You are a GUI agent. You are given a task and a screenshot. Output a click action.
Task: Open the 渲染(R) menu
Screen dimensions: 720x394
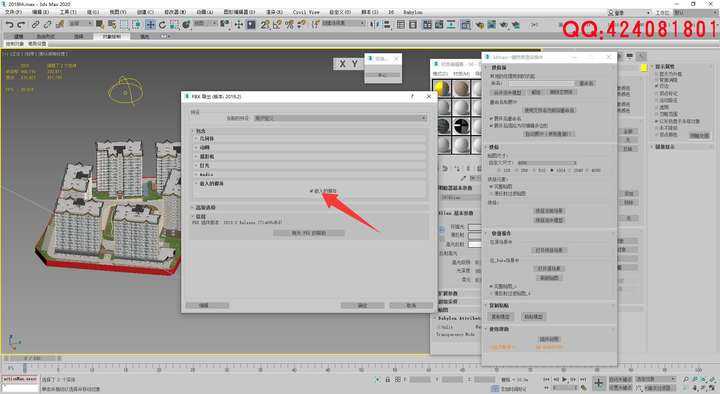coord(274,12)
